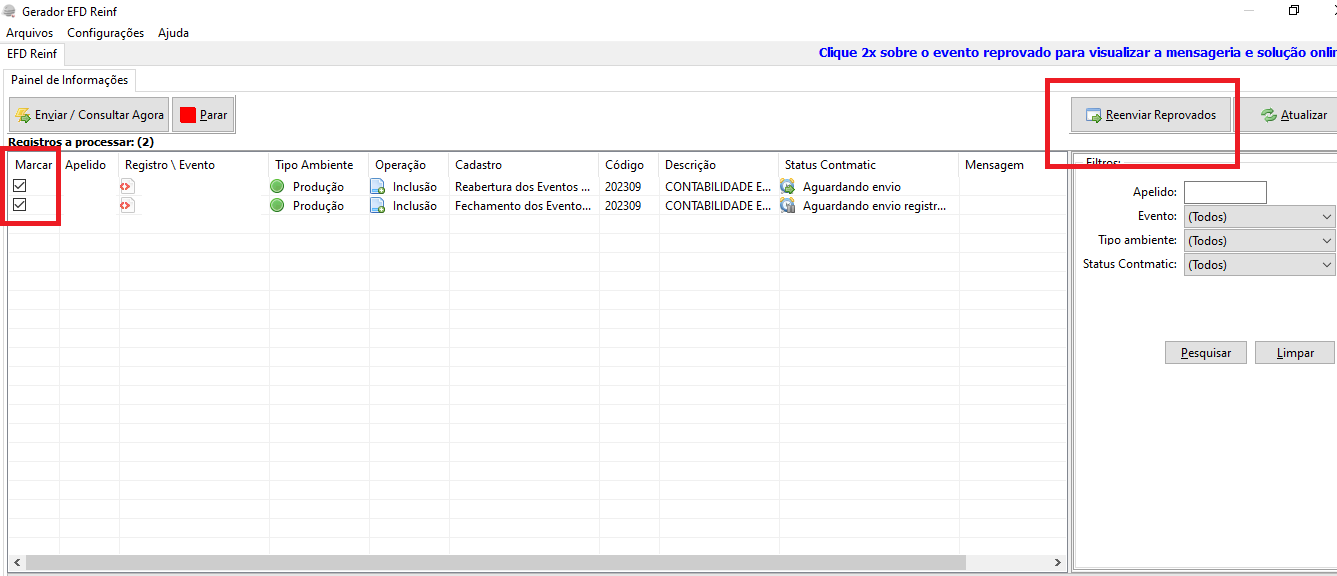The height and width of the screenshot is (576, 1337).
Task: Click the horizontal scrollbar under the grid
Action: click(537, 564)
